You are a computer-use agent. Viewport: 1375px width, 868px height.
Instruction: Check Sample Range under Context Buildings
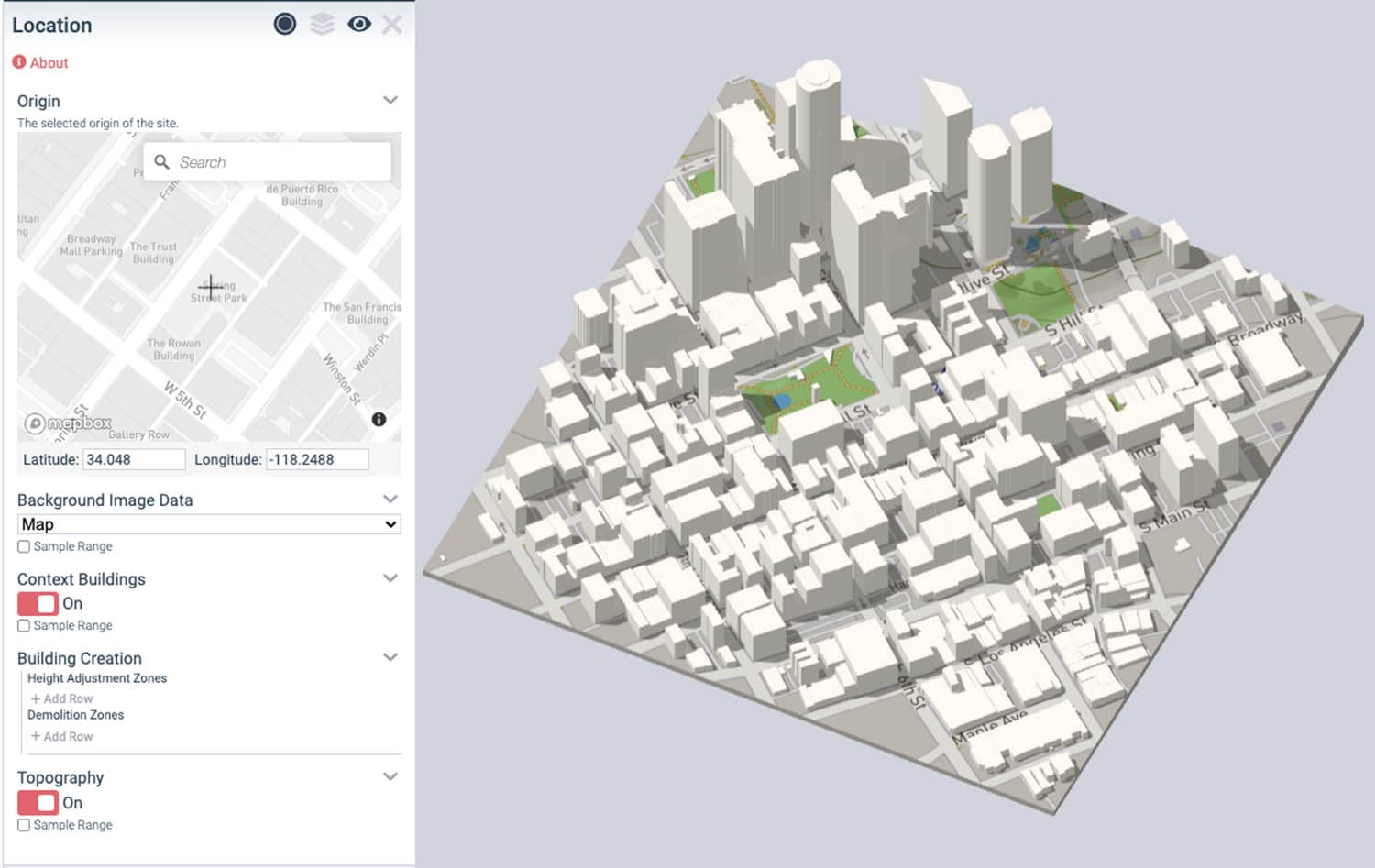tap(23, 625)
